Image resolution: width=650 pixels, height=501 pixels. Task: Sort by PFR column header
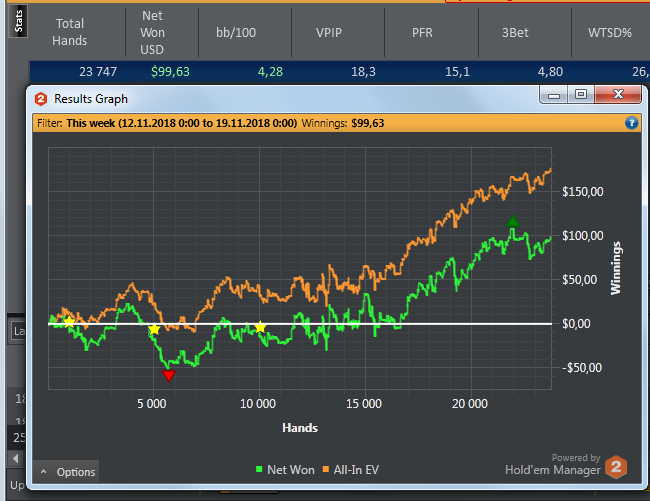click(422, 32)
